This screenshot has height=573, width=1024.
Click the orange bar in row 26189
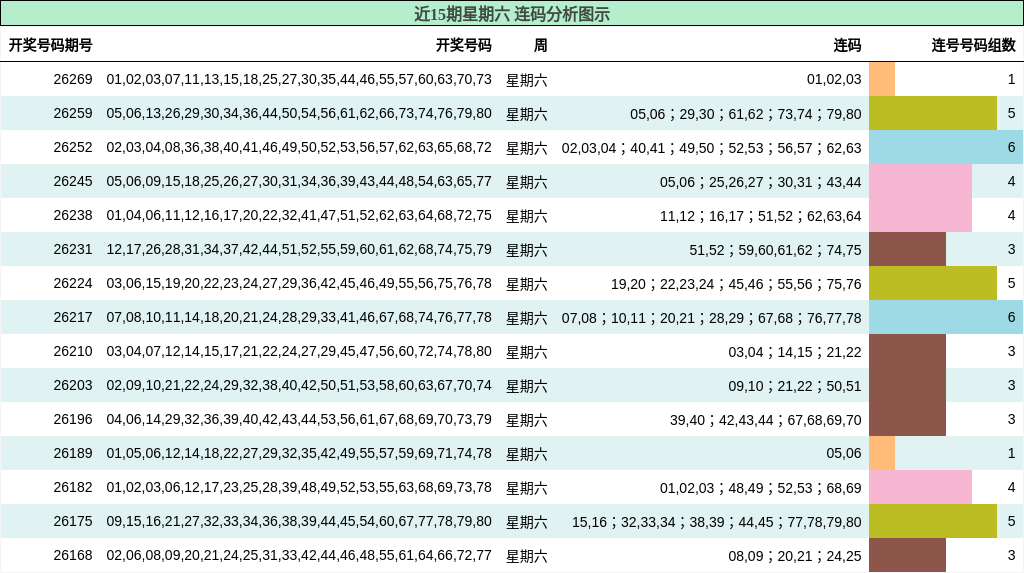pyautogui.click(x=882, y=453)
